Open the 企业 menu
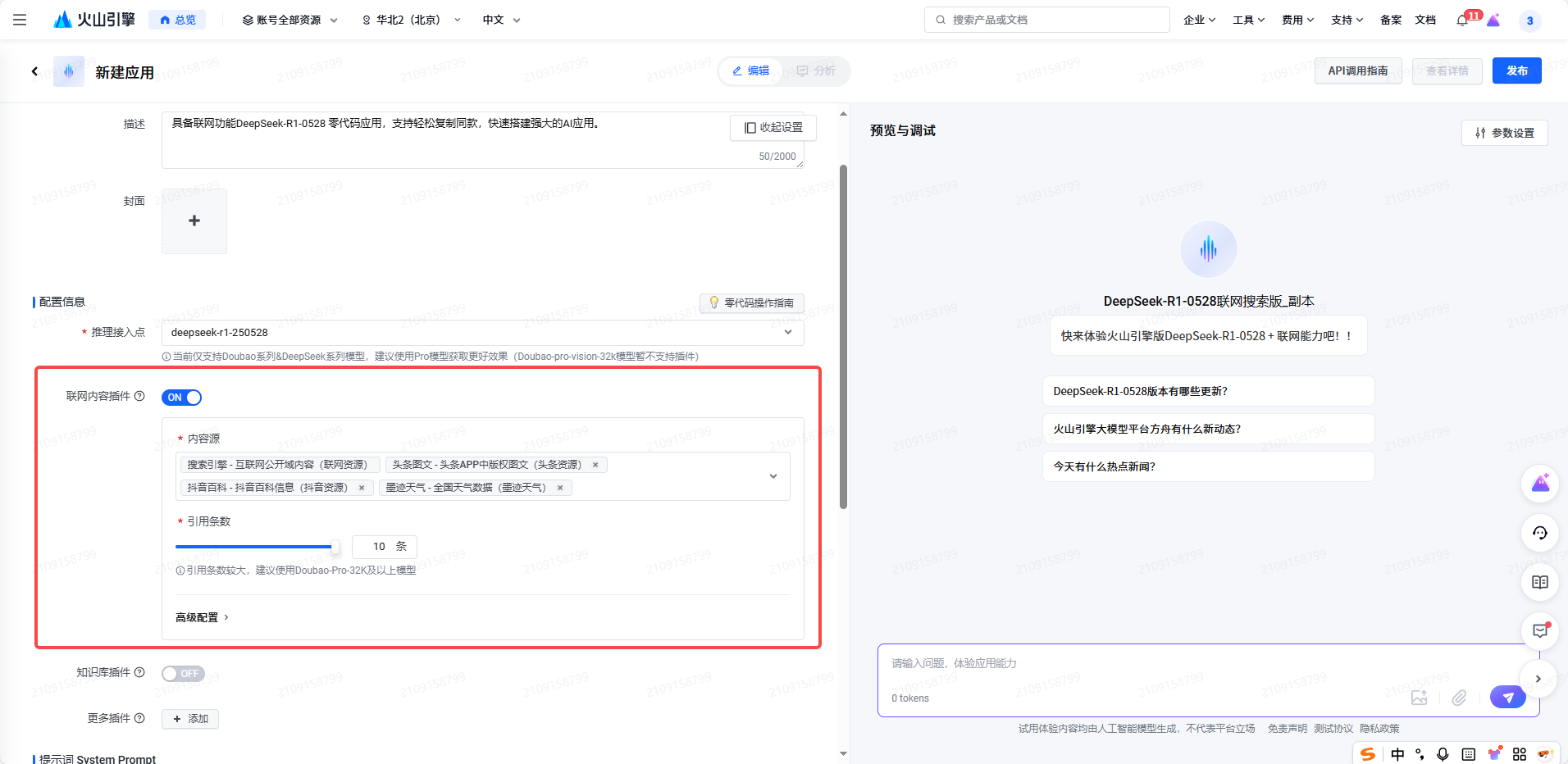1568x764 pixels. 1199,20
